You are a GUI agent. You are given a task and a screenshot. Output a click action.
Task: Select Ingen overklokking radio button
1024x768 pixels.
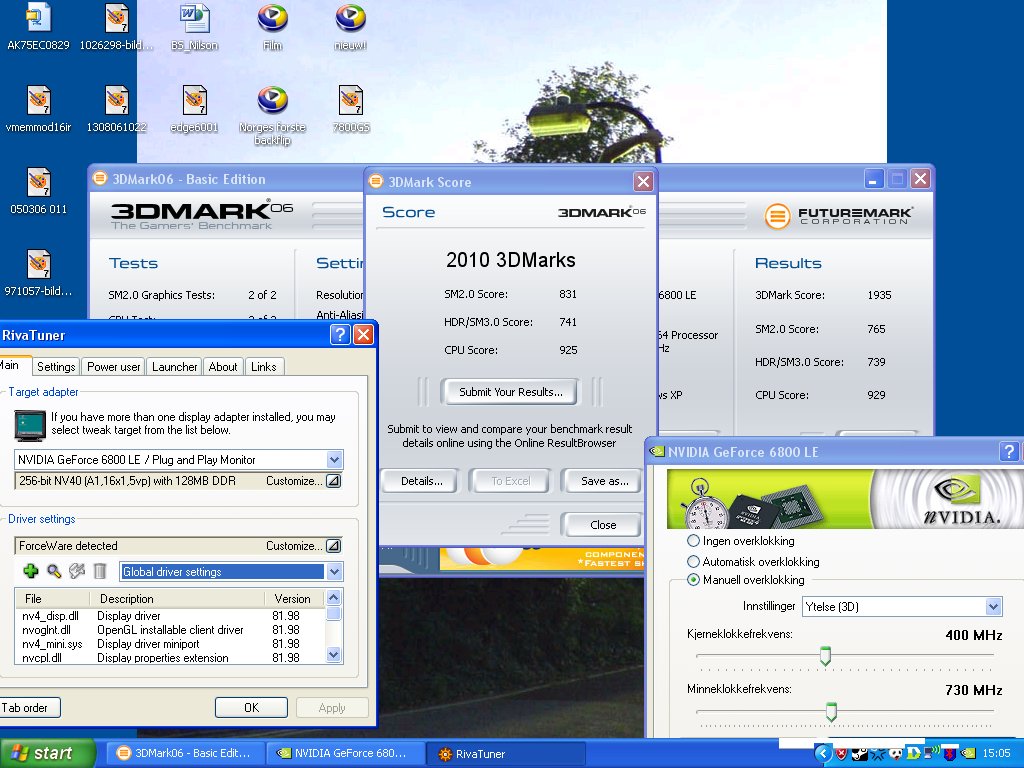[693, 541]
